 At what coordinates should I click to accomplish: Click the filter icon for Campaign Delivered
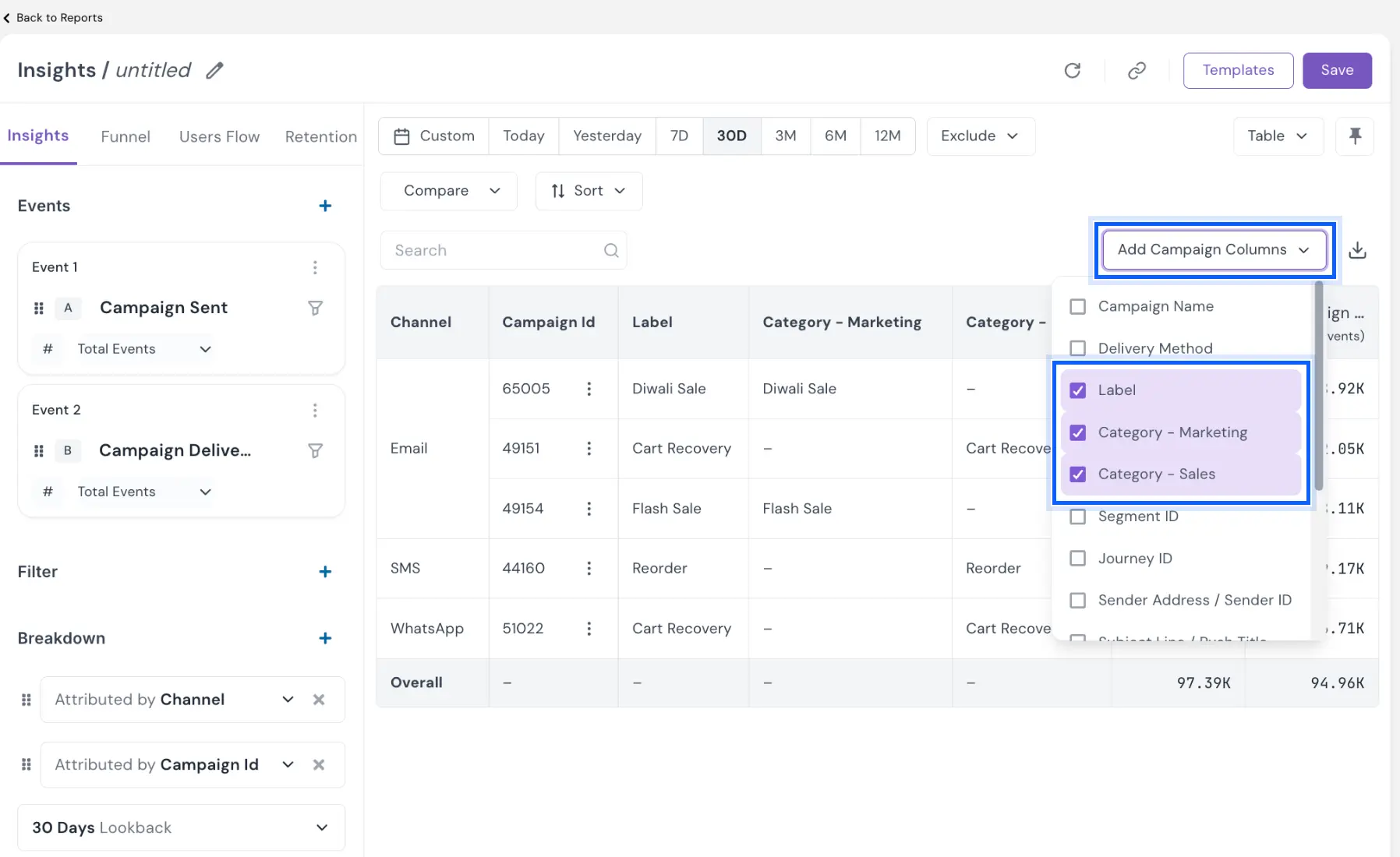pos(315,450)
